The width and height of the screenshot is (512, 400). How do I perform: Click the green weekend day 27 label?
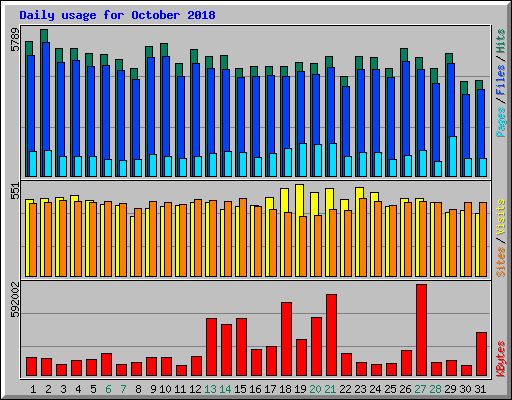(420, 389)
